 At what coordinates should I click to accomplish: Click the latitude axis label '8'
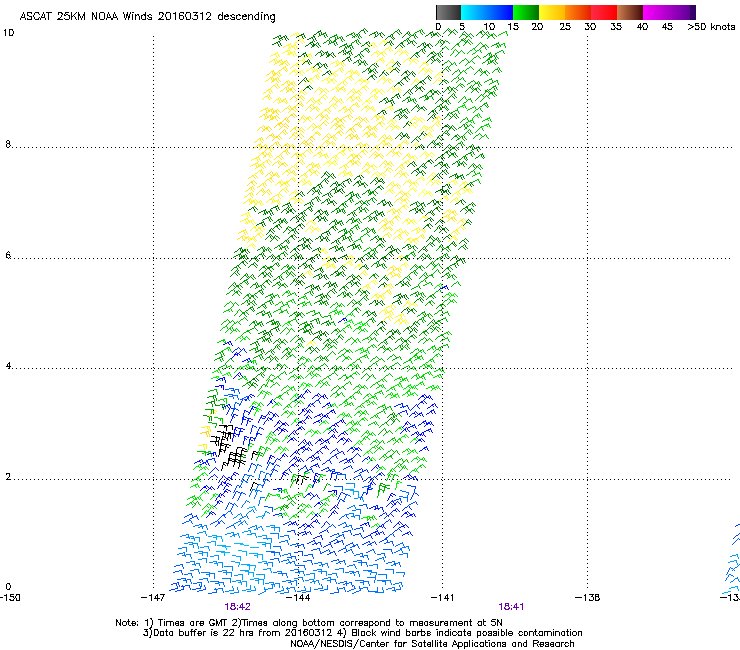pos(8,144)
